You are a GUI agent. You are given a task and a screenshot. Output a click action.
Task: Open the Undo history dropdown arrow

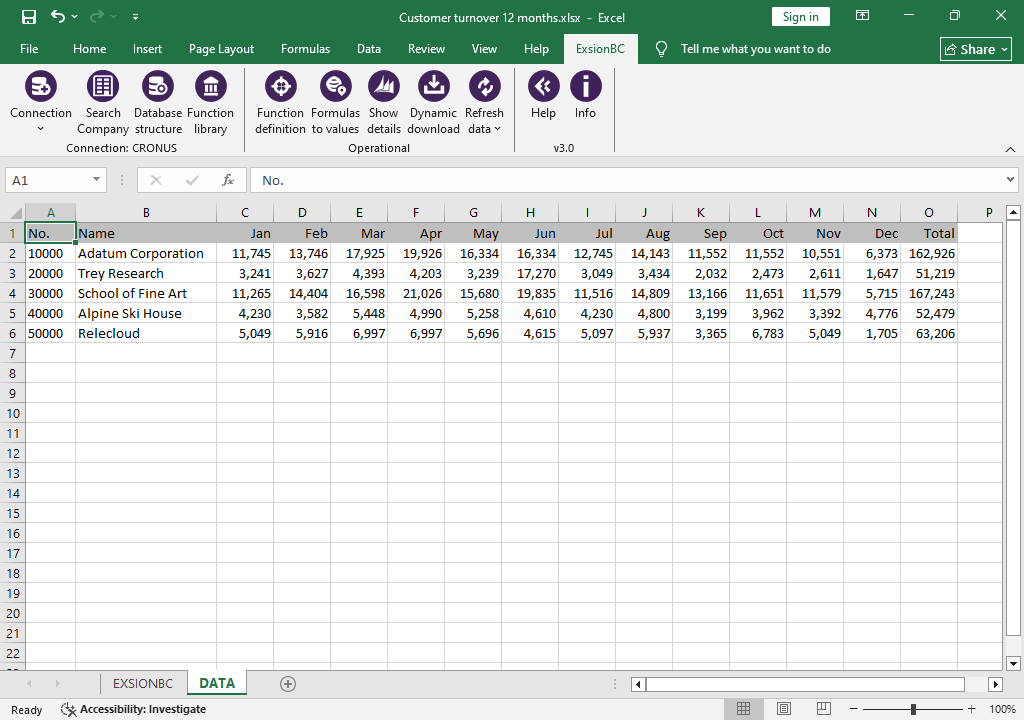pyautogui.click(x=74, y=16)
